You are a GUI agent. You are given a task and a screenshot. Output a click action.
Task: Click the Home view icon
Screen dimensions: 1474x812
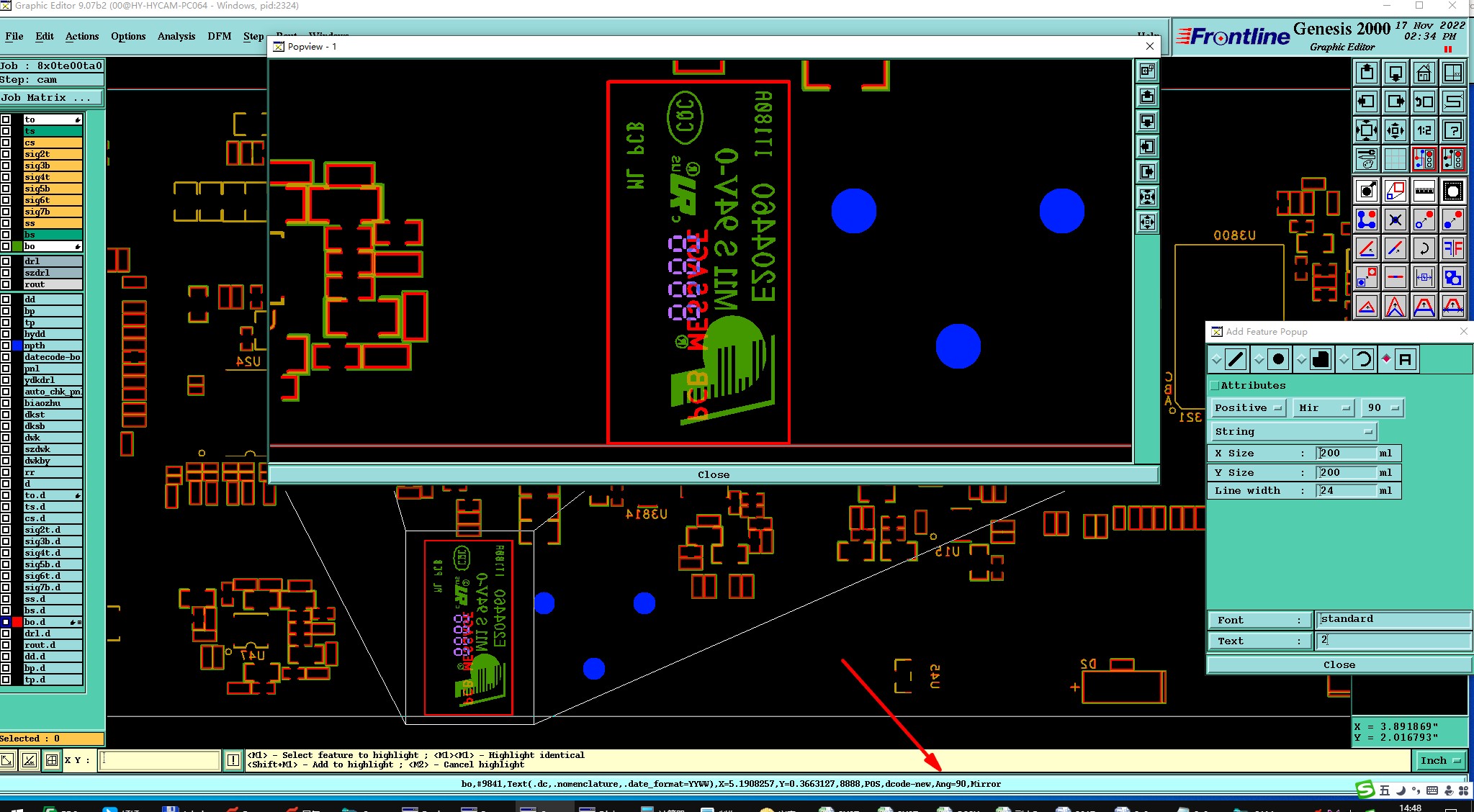[1424, 73]
